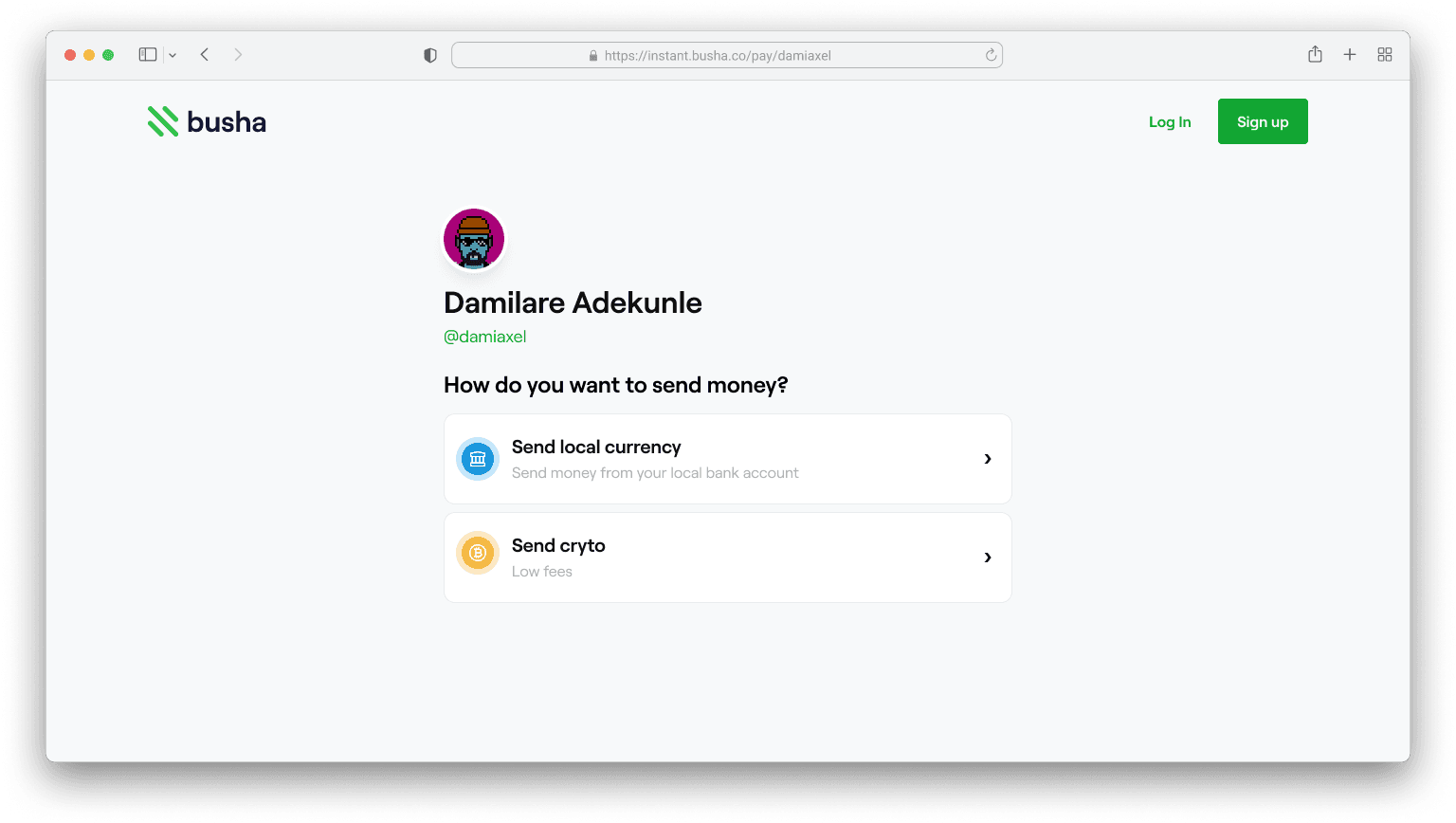Click the Busha logo
Screen dimensions: 1456x823
click(207, 121)
